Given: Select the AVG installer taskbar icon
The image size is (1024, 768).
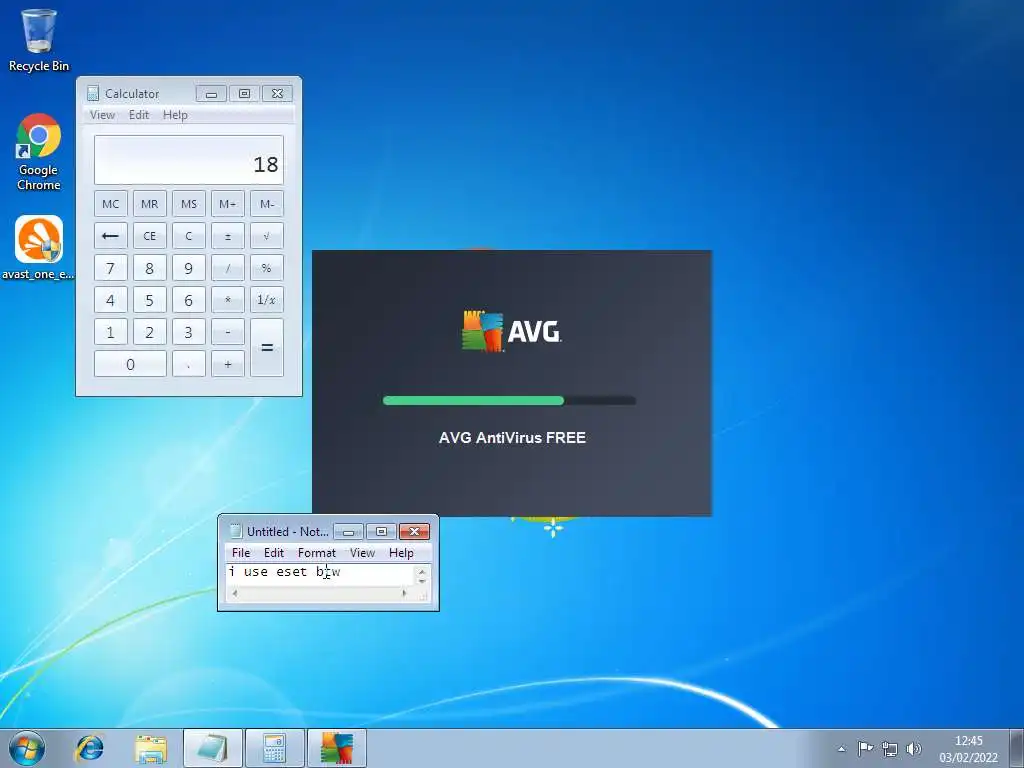Looking at the screenshot, I should click(x=337, y=748).
